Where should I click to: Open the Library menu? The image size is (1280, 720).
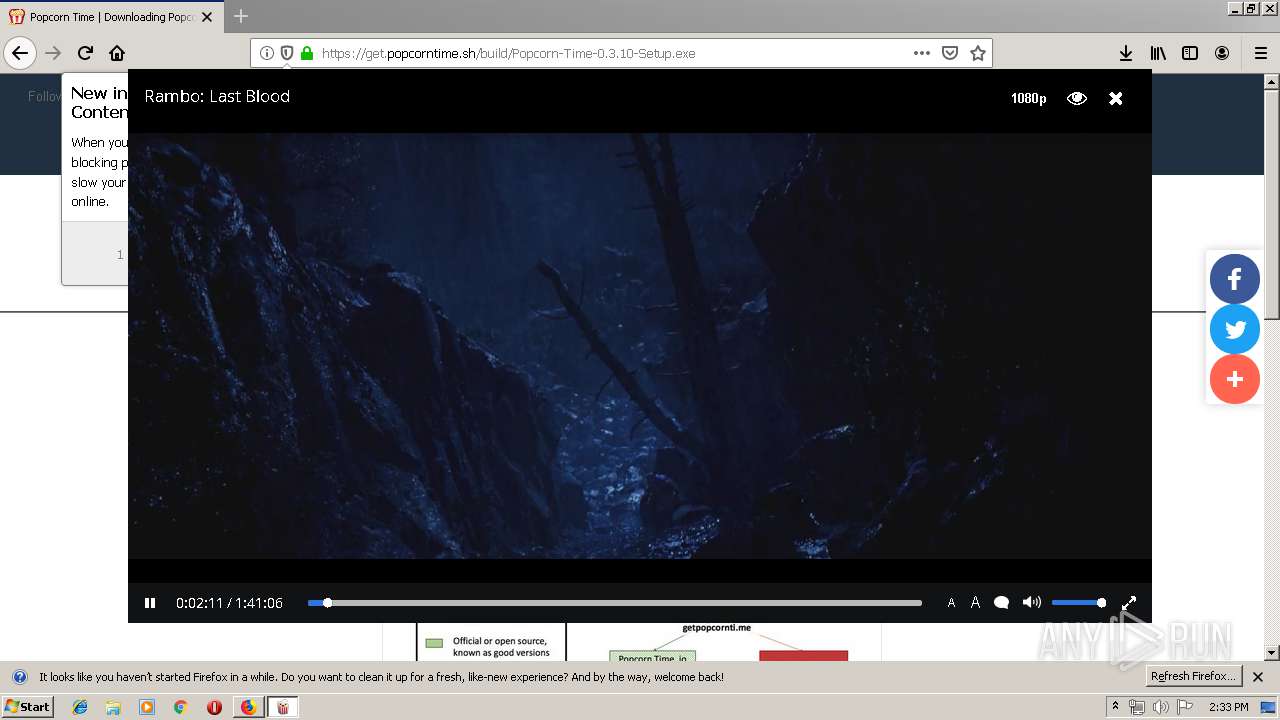click(x=1158, y=53)
